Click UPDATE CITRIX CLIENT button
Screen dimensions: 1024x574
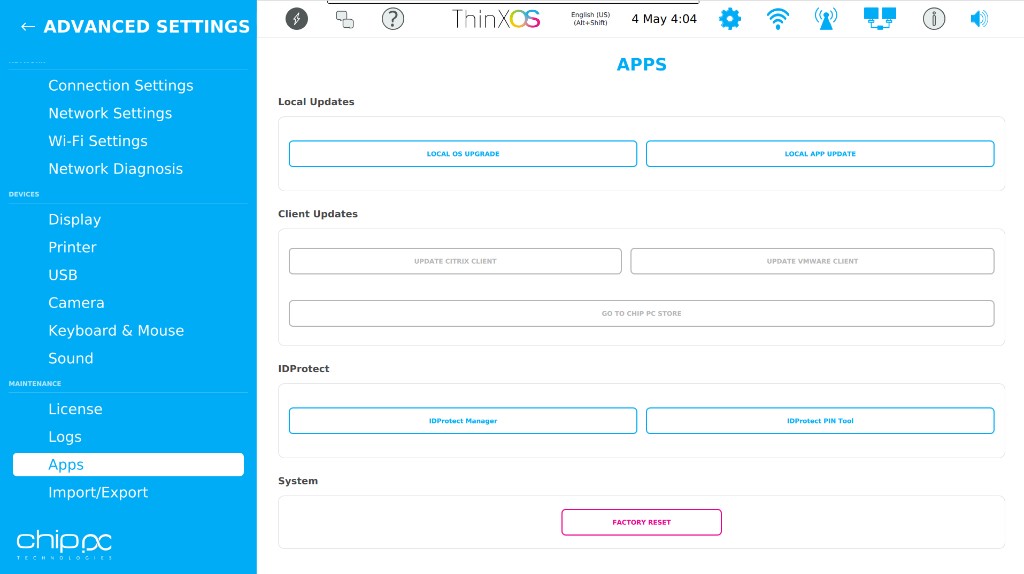point(455,261)
